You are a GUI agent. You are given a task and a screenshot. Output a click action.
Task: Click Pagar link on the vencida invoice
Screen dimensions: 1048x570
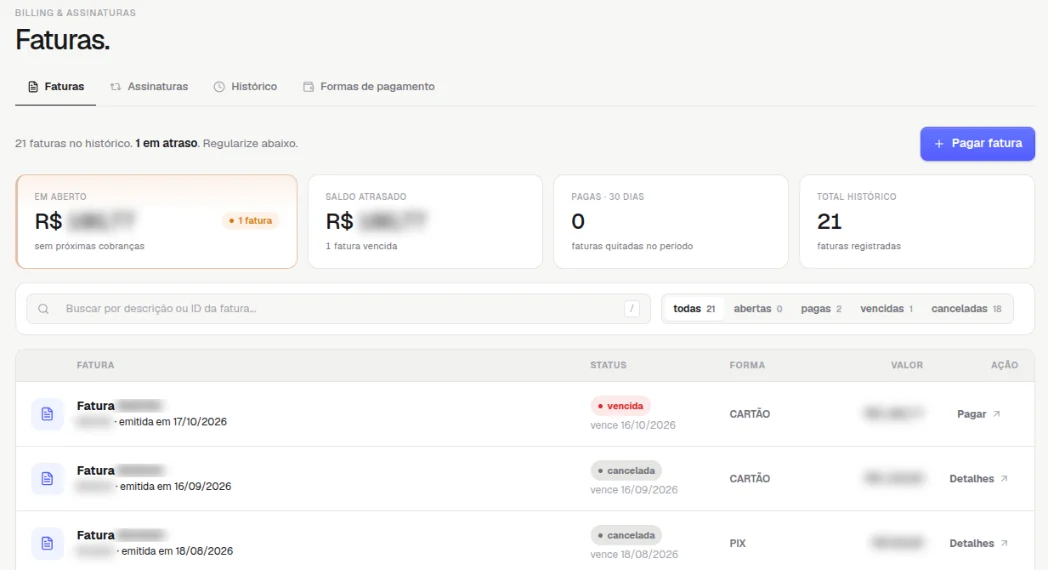point(978,414)
